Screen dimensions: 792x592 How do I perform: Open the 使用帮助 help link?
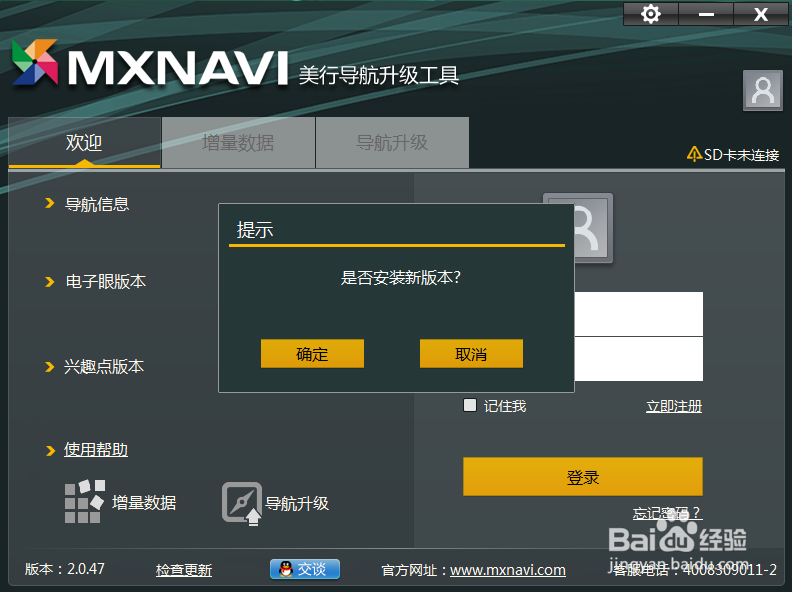95,450
